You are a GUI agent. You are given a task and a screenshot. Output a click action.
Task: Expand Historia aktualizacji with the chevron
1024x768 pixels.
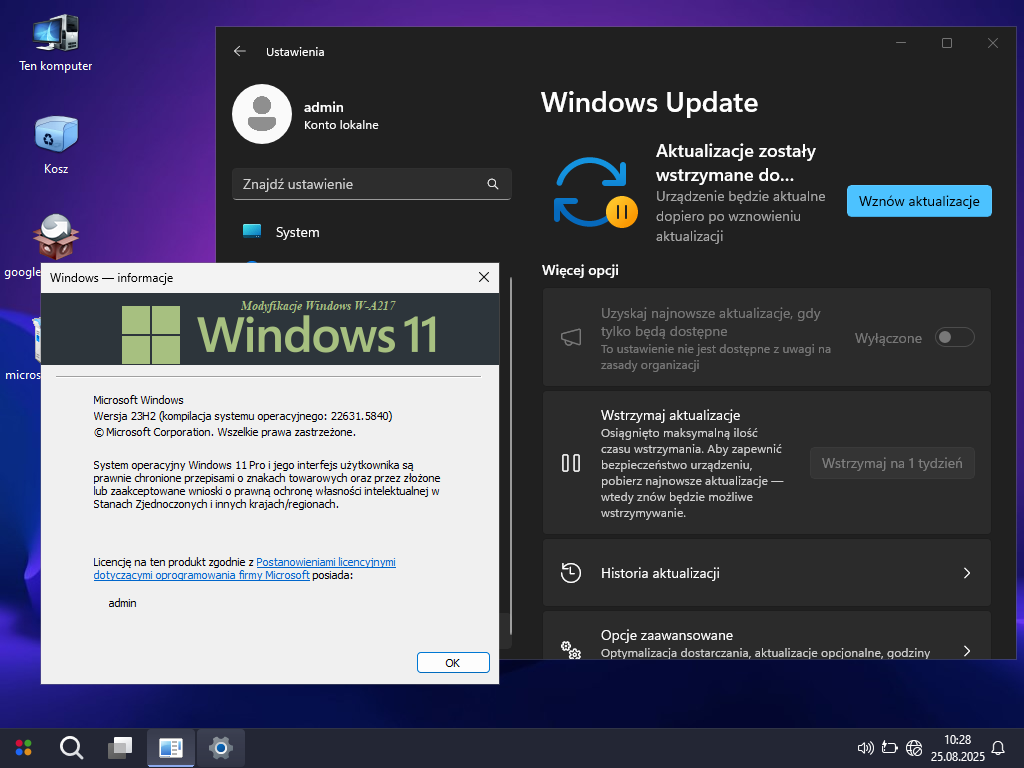click(966, 573)
